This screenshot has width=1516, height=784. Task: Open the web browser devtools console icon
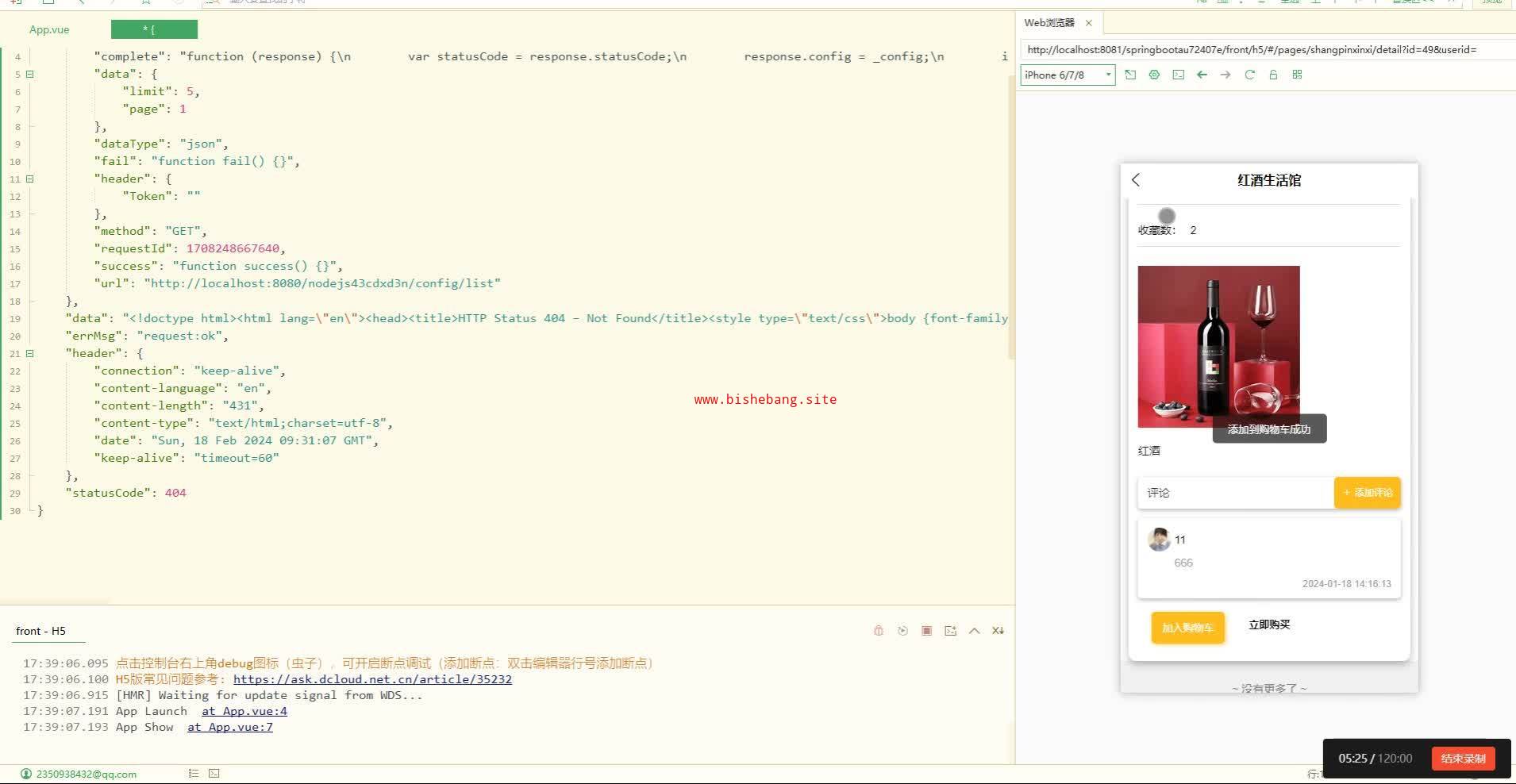coord(1178,75)
